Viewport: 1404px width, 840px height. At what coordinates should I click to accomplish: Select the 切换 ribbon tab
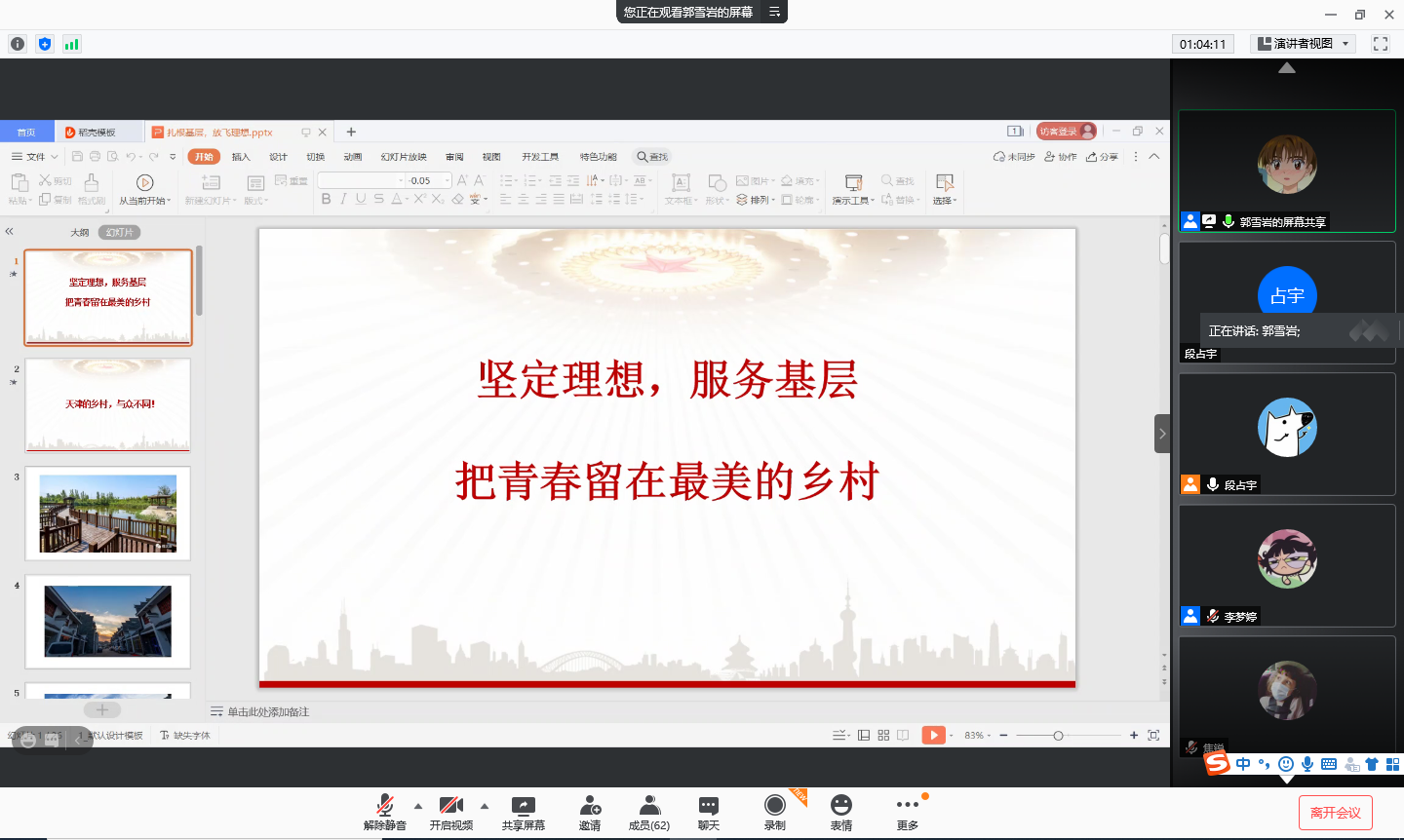315,157
